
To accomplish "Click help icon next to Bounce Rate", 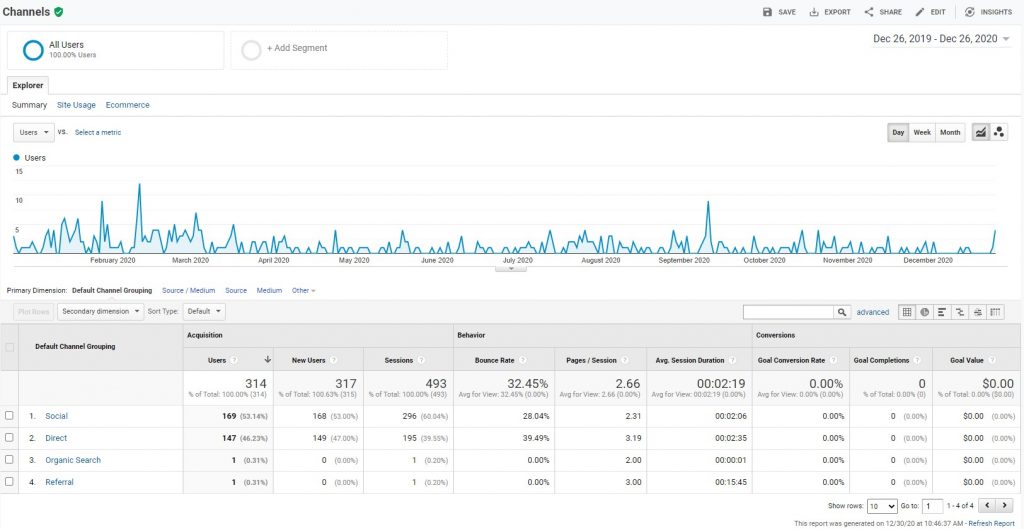I will (x=522, y=361).
